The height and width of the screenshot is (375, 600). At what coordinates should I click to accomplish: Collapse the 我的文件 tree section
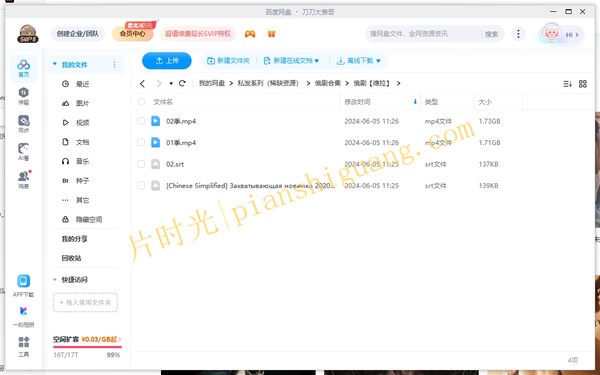55,64
